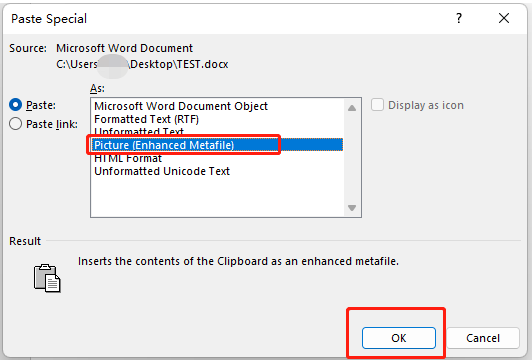Choose Unformatted Unicode Text option
Image resolution: width=532 pixels, height=360 pixels.
(x=162, y=171)
